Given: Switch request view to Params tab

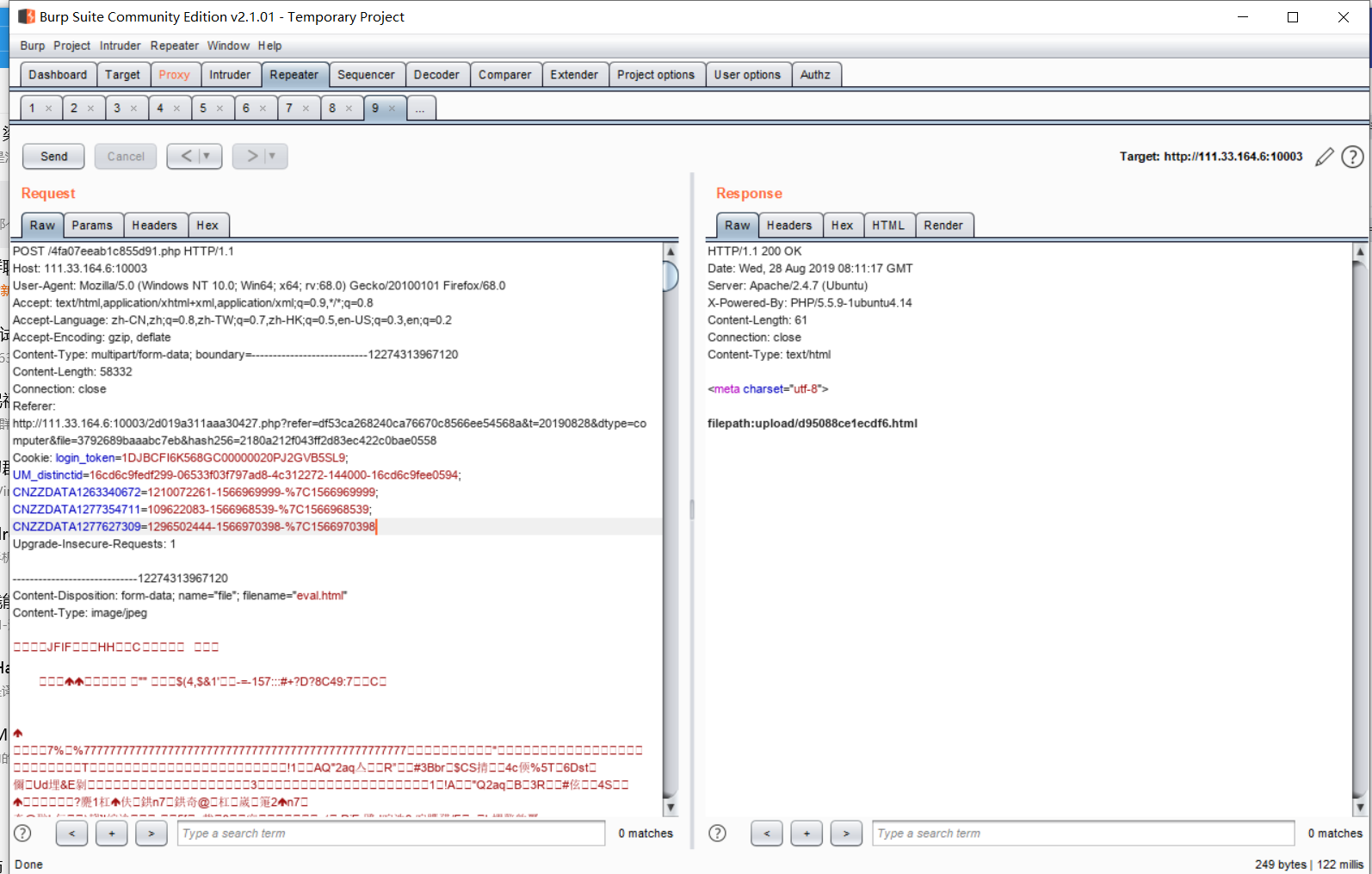Looking at the screenshot, I should tap(92, 226).
